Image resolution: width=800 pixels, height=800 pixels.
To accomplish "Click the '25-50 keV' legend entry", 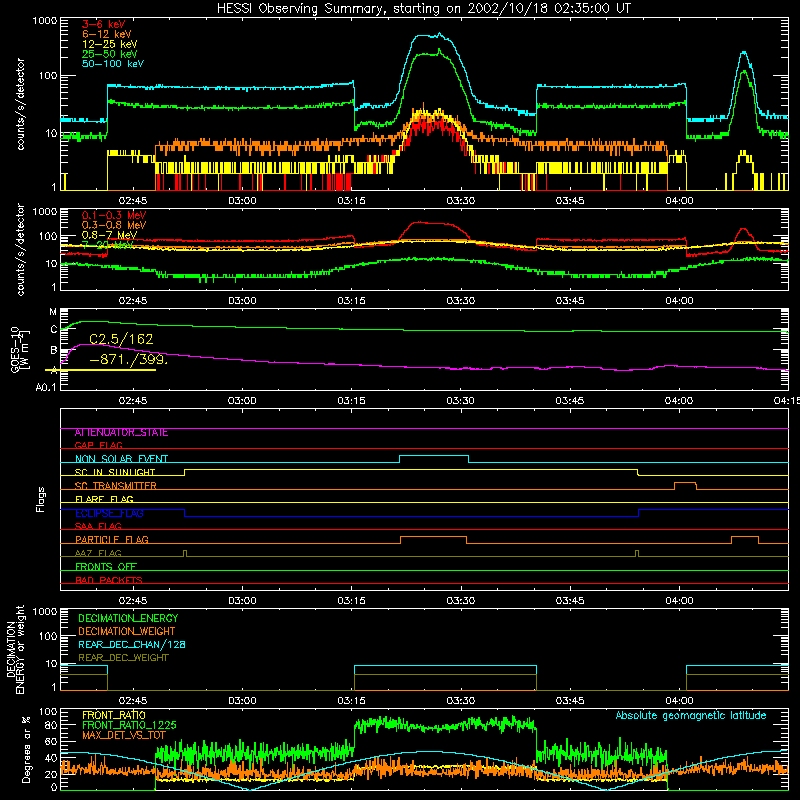I will (110, 54).
